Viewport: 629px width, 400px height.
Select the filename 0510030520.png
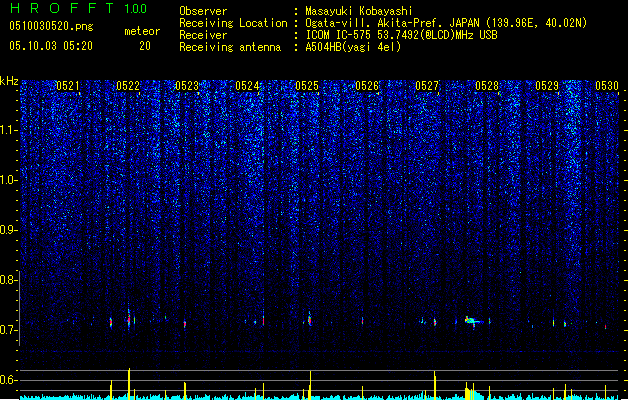(x=51, y=26)
